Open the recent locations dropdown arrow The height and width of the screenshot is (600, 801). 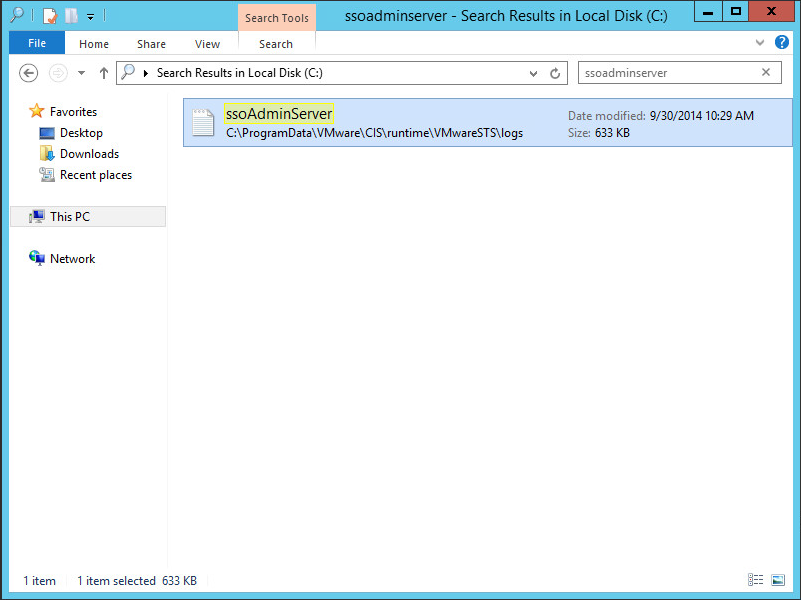(81, 73)
